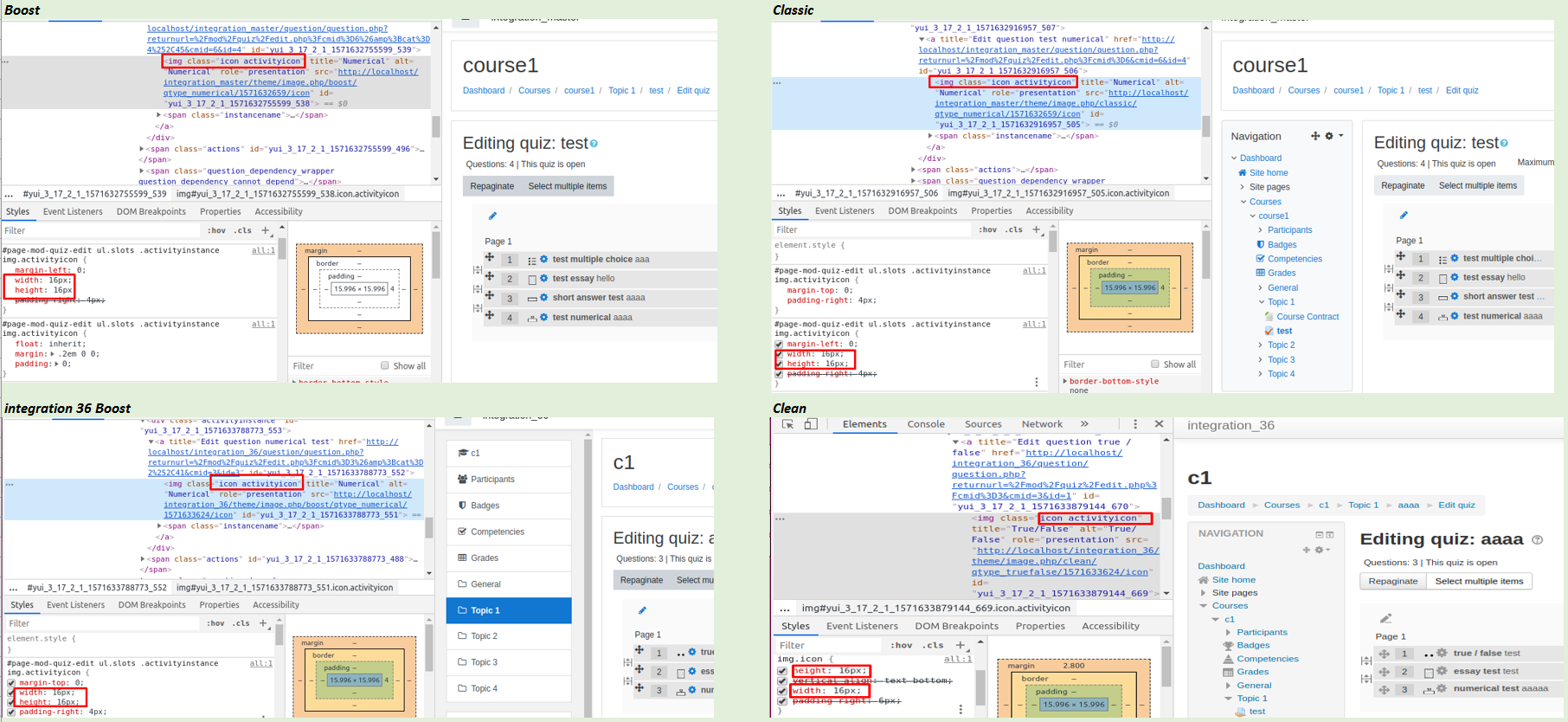Click the help icon beside 'Editing quiz: test' in Boost
This screenshot has width=1568, height=722.
point(594,144)
